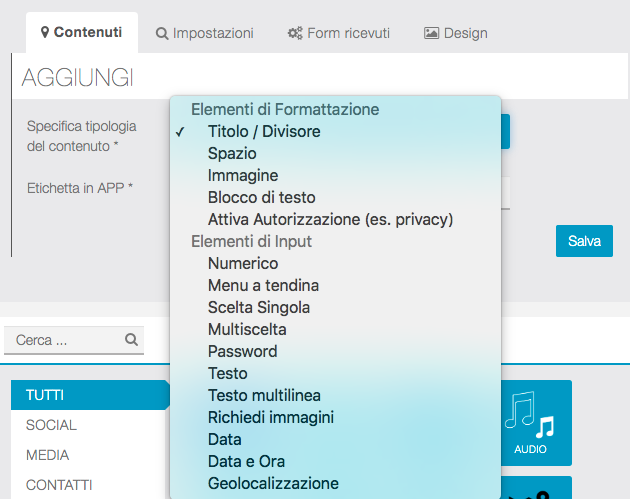Choose Attiva Autorizzazione (es. privacy)
This screenshot has height=499, width=630.
tap(330, 219)
